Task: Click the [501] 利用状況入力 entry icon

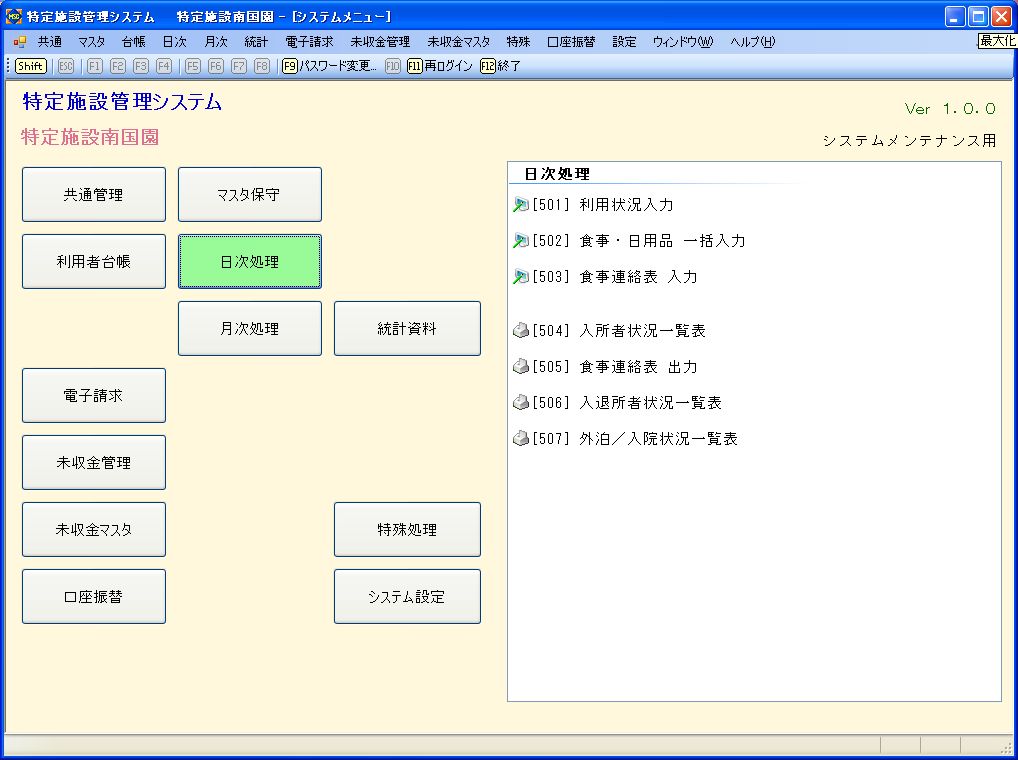Action: point(520,205)
